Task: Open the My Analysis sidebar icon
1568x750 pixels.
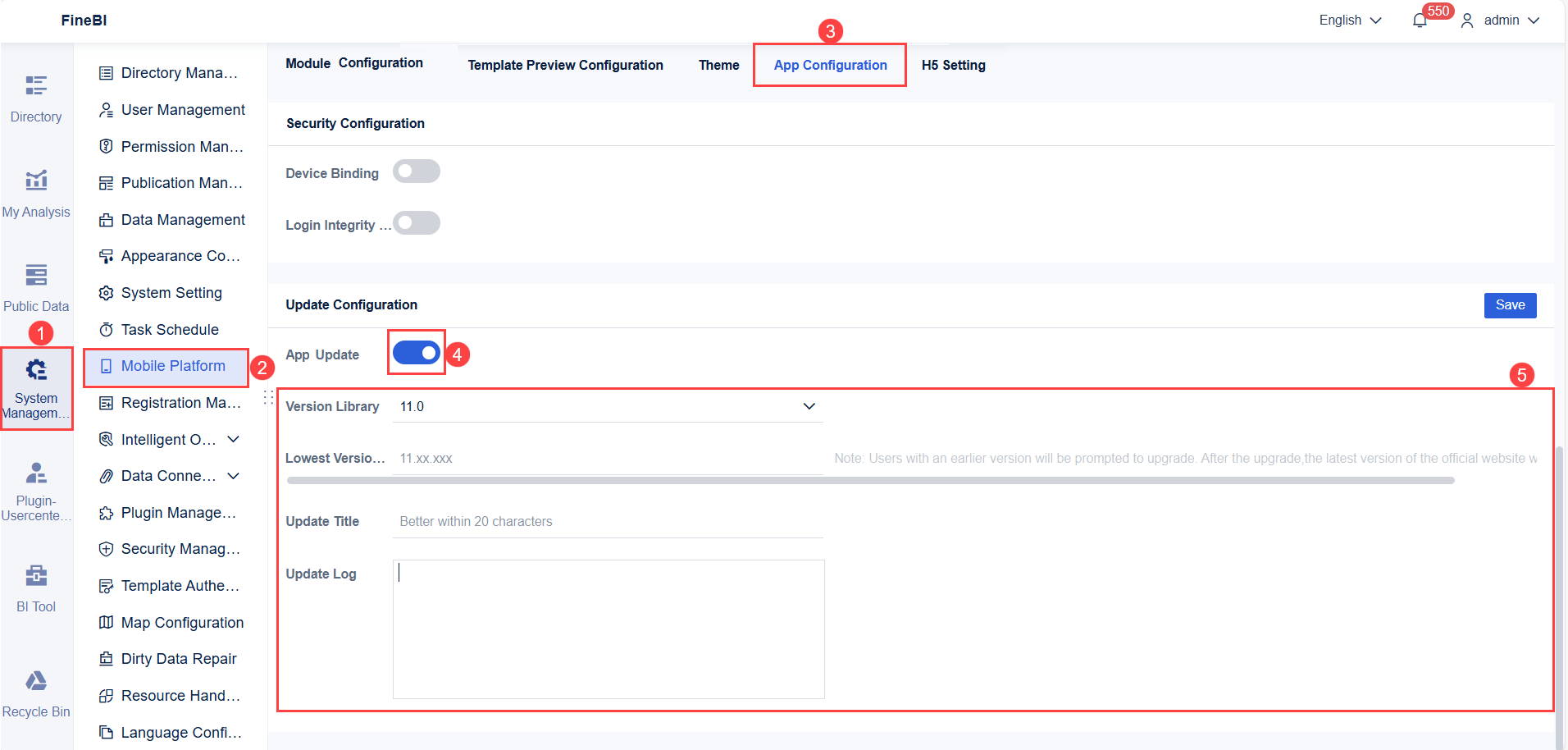Action: [x=36, y=180]
